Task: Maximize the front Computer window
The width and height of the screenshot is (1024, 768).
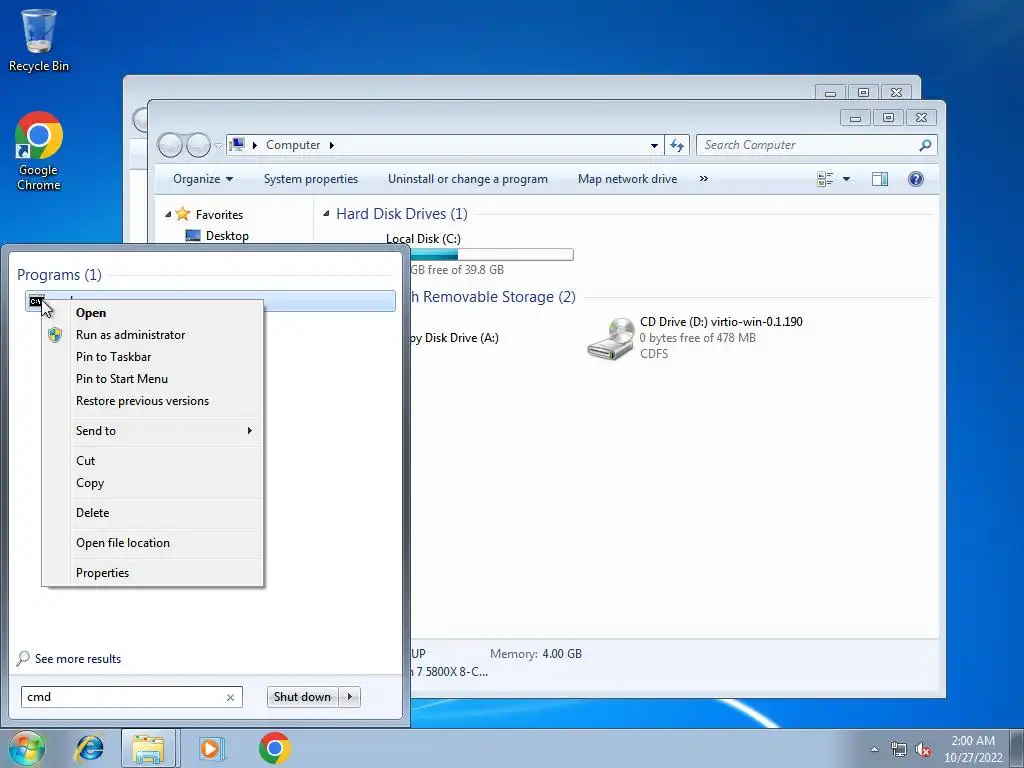Action: pyautogui.click(x=888, y=118)
